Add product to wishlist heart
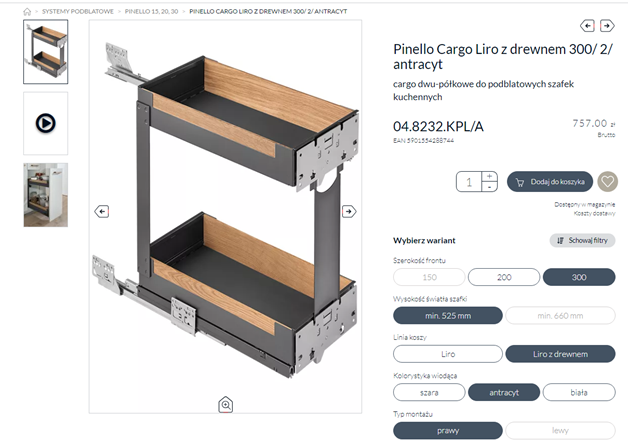This screenshot has width=628, height=442. 607,181
